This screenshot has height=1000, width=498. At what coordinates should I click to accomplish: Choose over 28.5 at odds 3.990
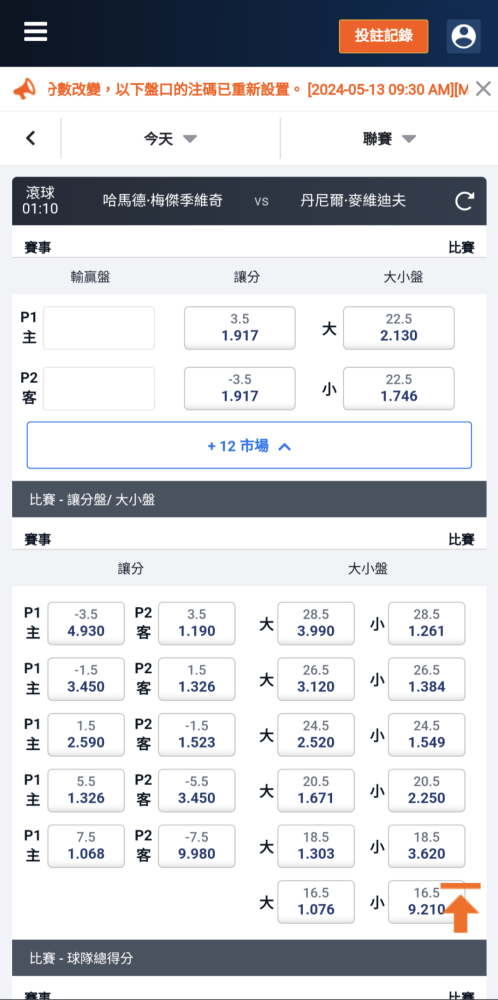pyautogui.click(x=316, y=624)
